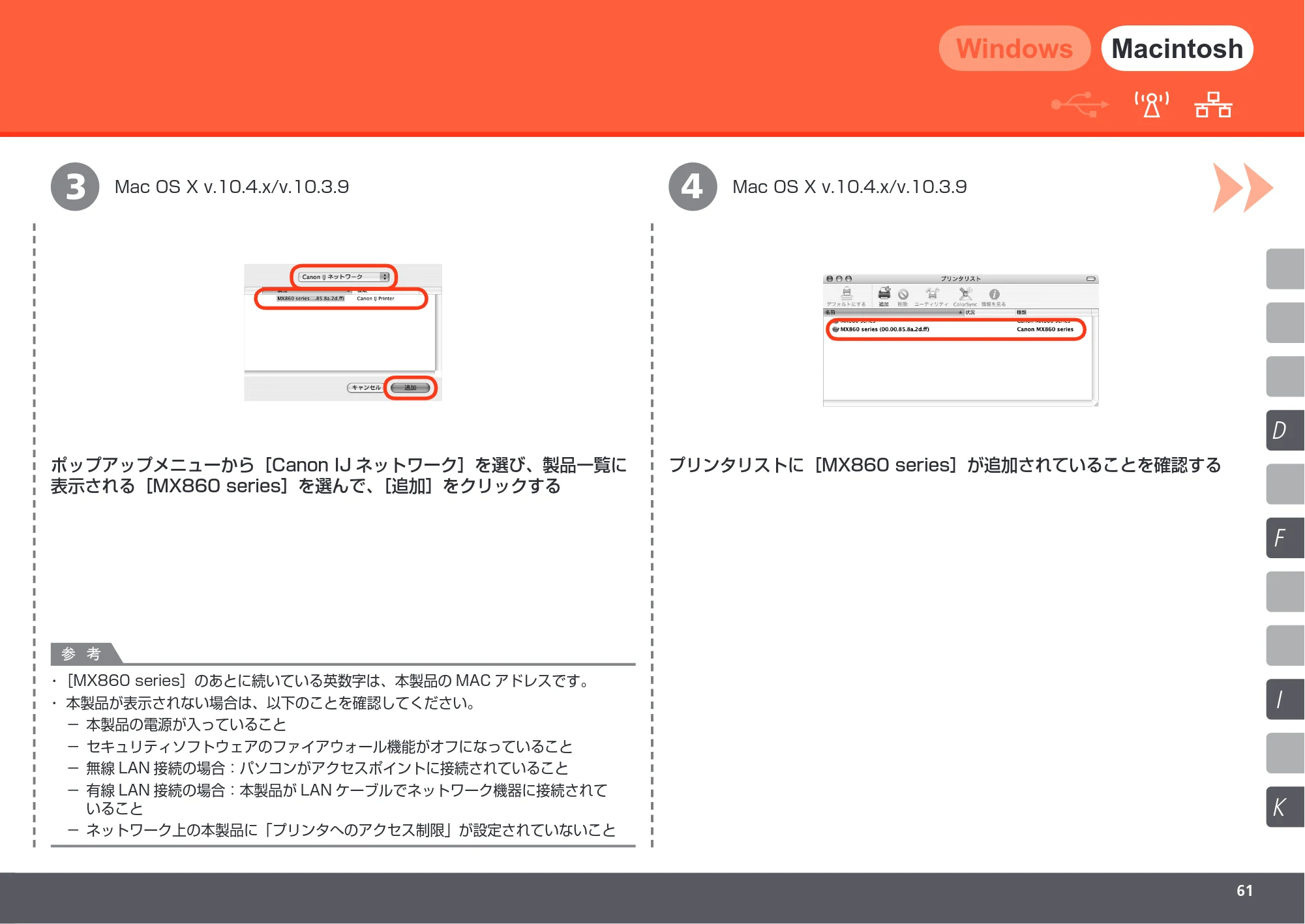Open the ColorSync toolbar icon
This screenshot has height=924, width=1305.
coord(965,297)
